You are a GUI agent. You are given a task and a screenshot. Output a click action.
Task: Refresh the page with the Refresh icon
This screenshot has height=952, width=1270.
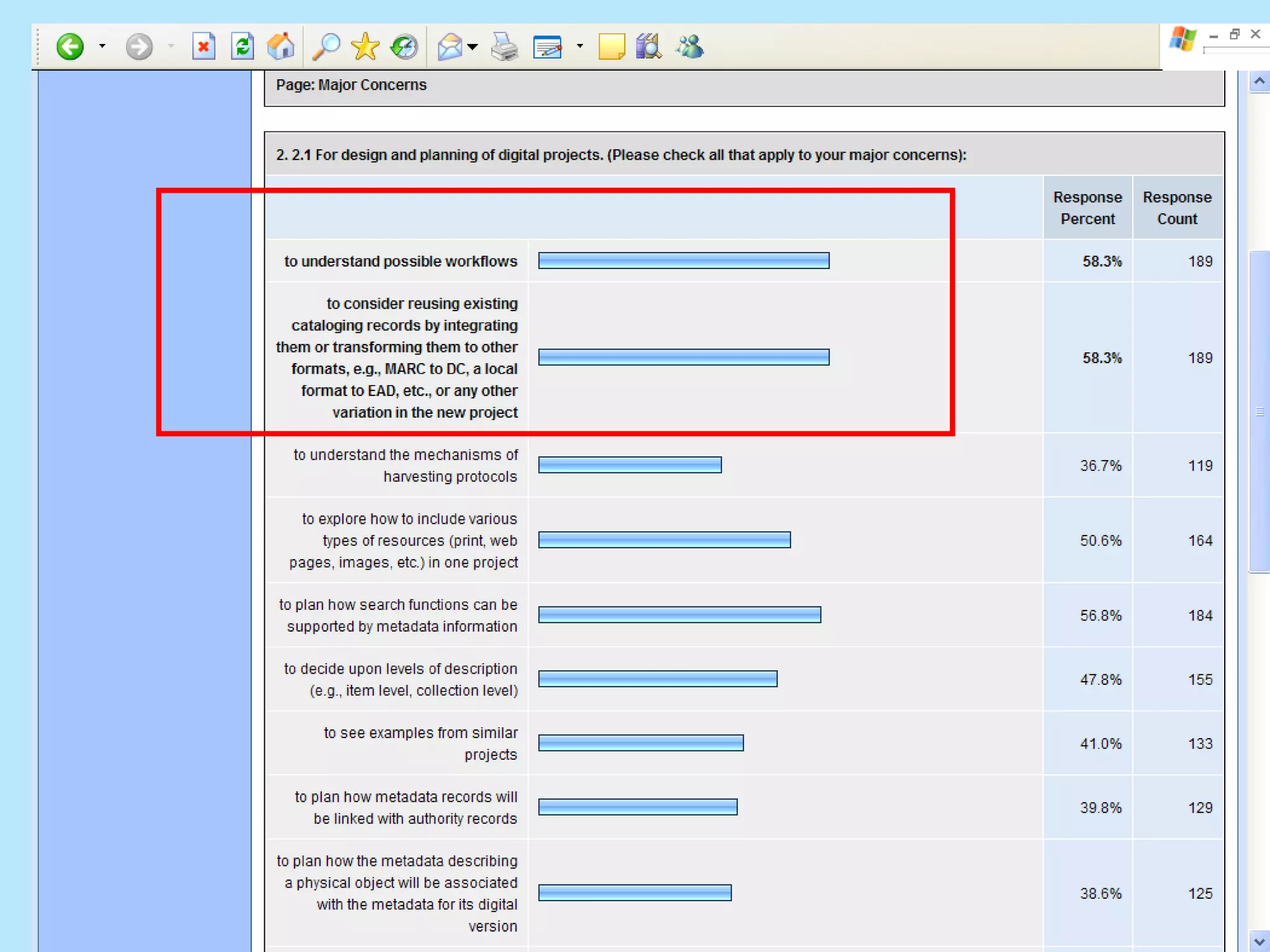(242, 46)
